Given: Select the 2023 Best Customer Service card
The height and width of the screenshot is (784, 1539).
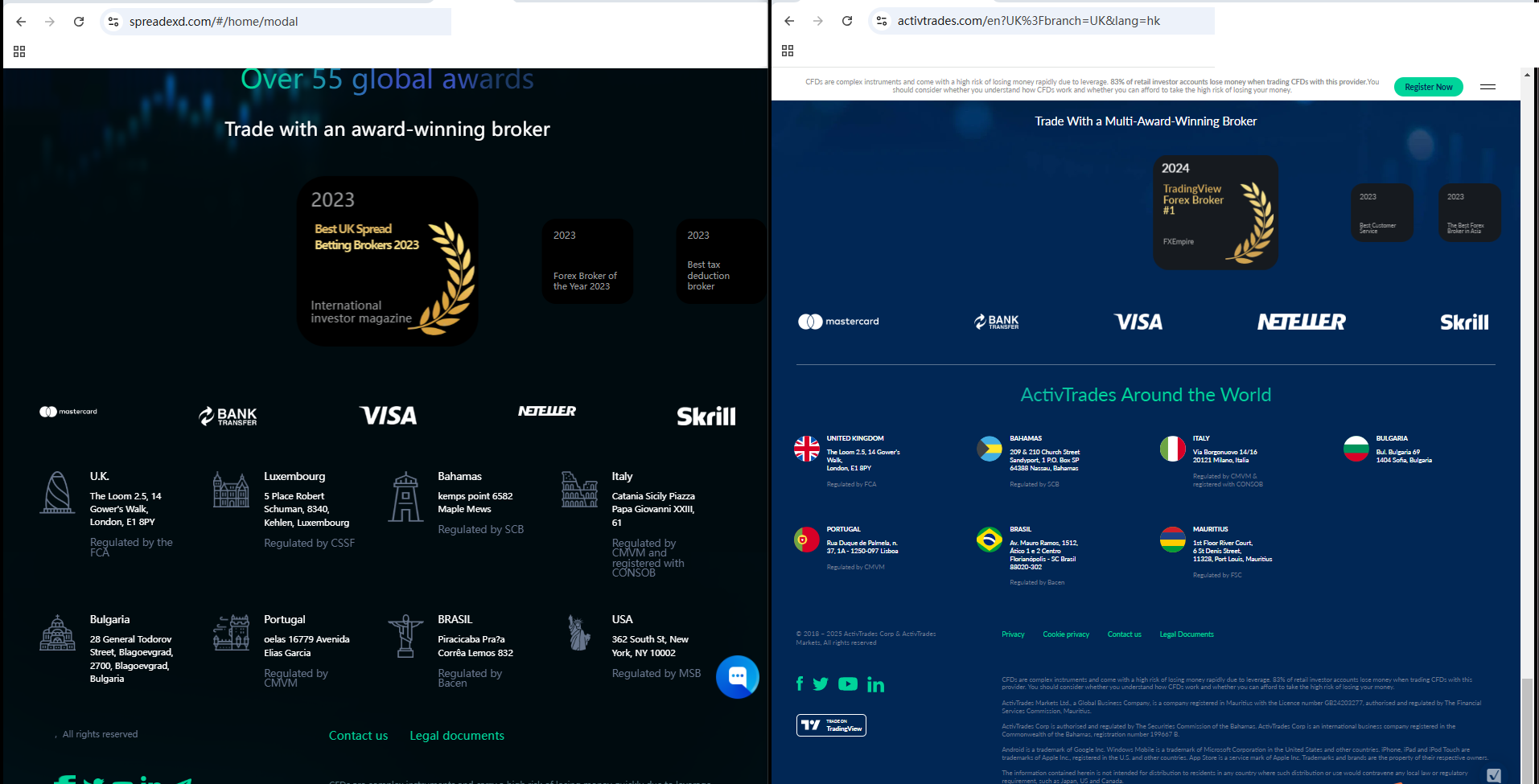Looking at the screenshot, I should point(1381,212).
